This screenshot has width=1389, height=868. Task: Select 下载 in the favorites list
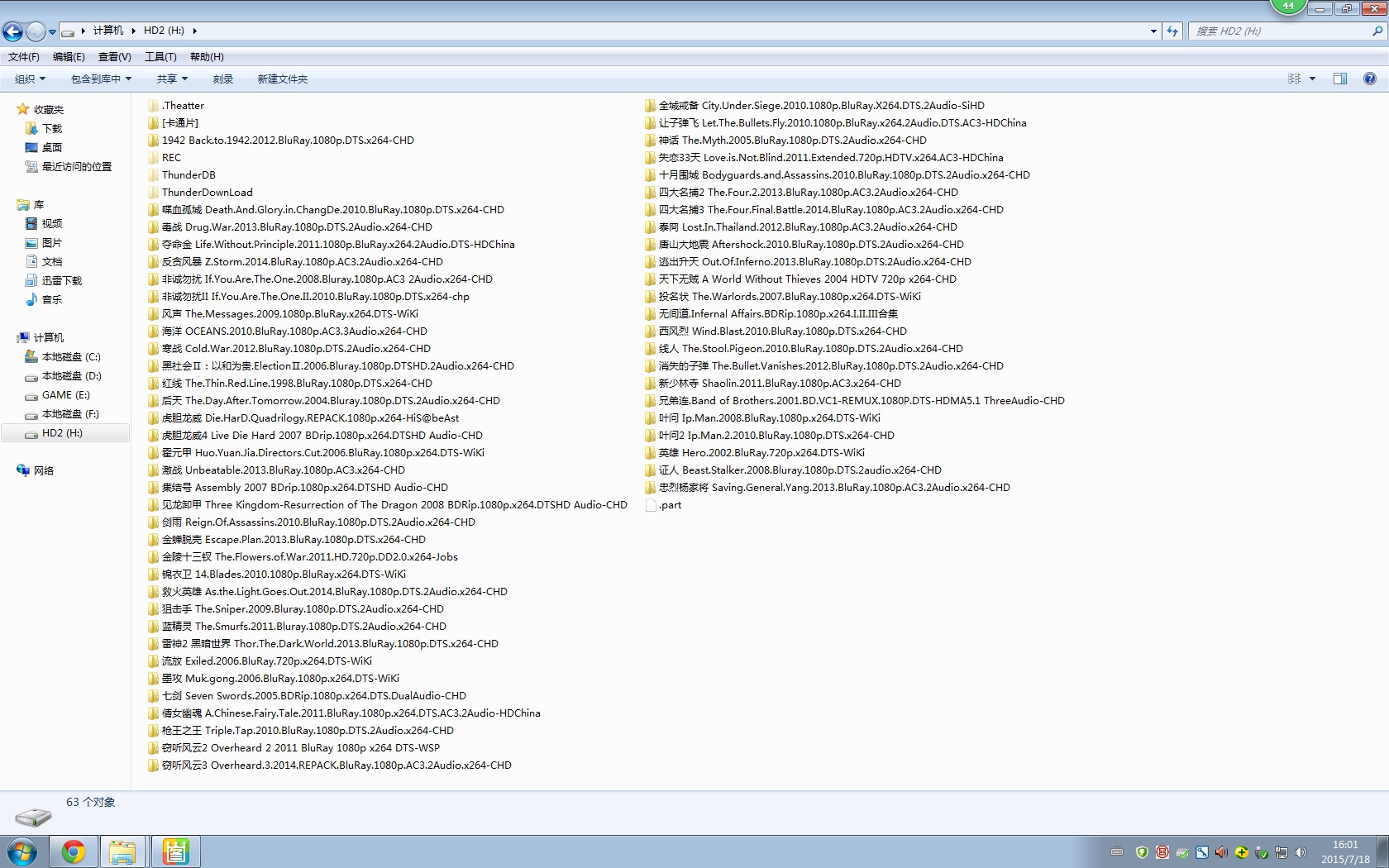(x=52, y=129)
